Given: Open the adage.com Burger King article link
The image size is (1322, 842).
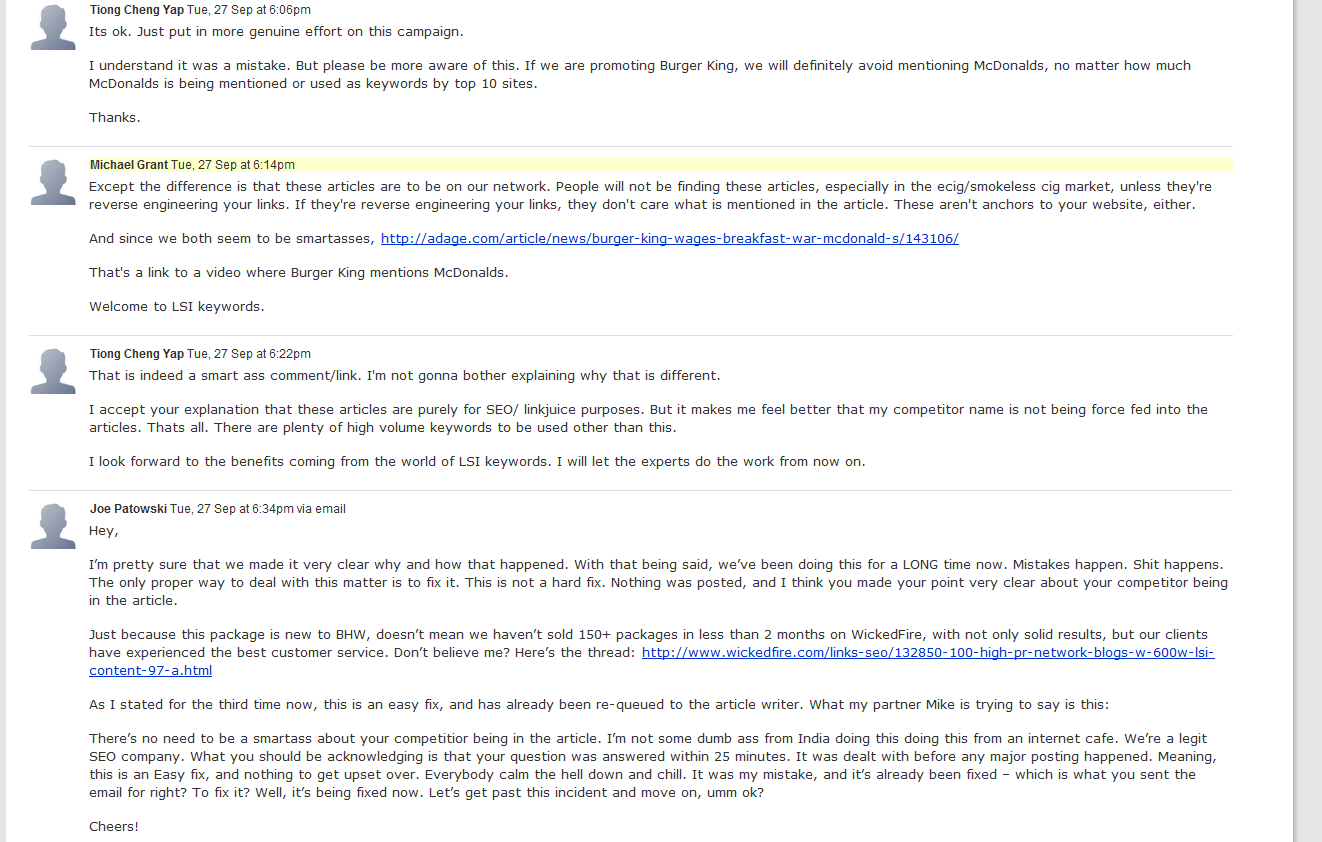Looking at the screenshot, I should tap(669, 239).
